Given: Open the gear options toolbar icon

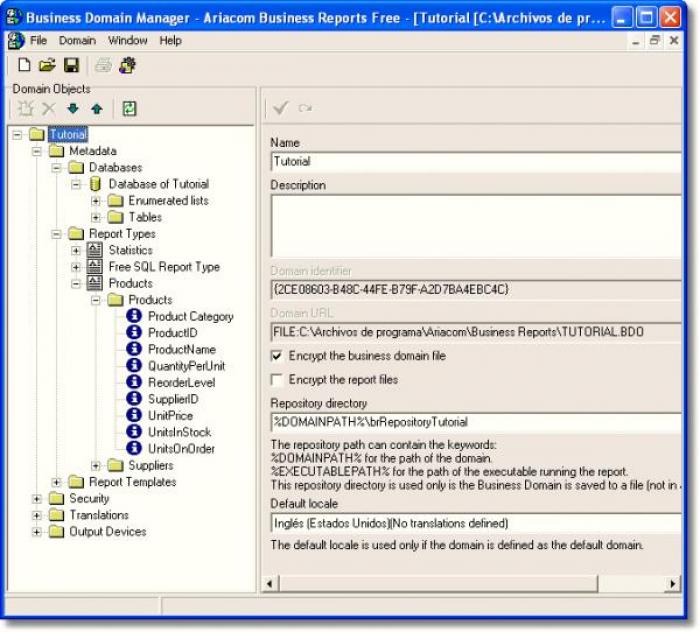Looking at the screenshot, I should coord(128,66).
